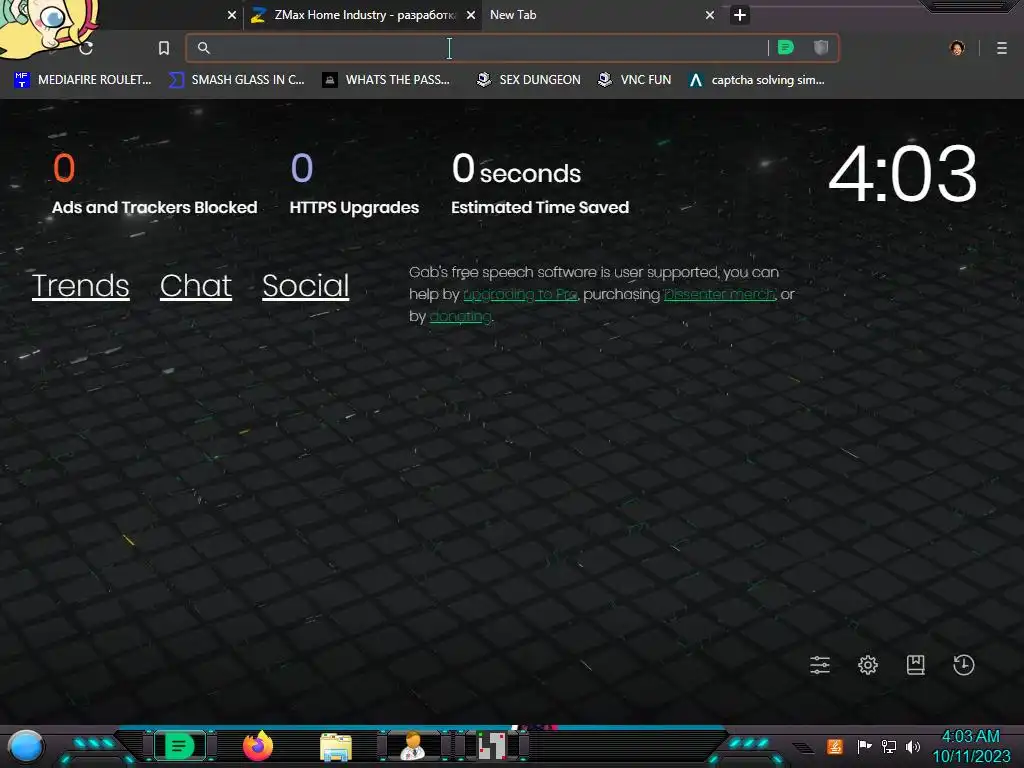Open the person-with-tie app in taskbar
The height and width of the screenshot is (768, 1024).
point(413,746)
